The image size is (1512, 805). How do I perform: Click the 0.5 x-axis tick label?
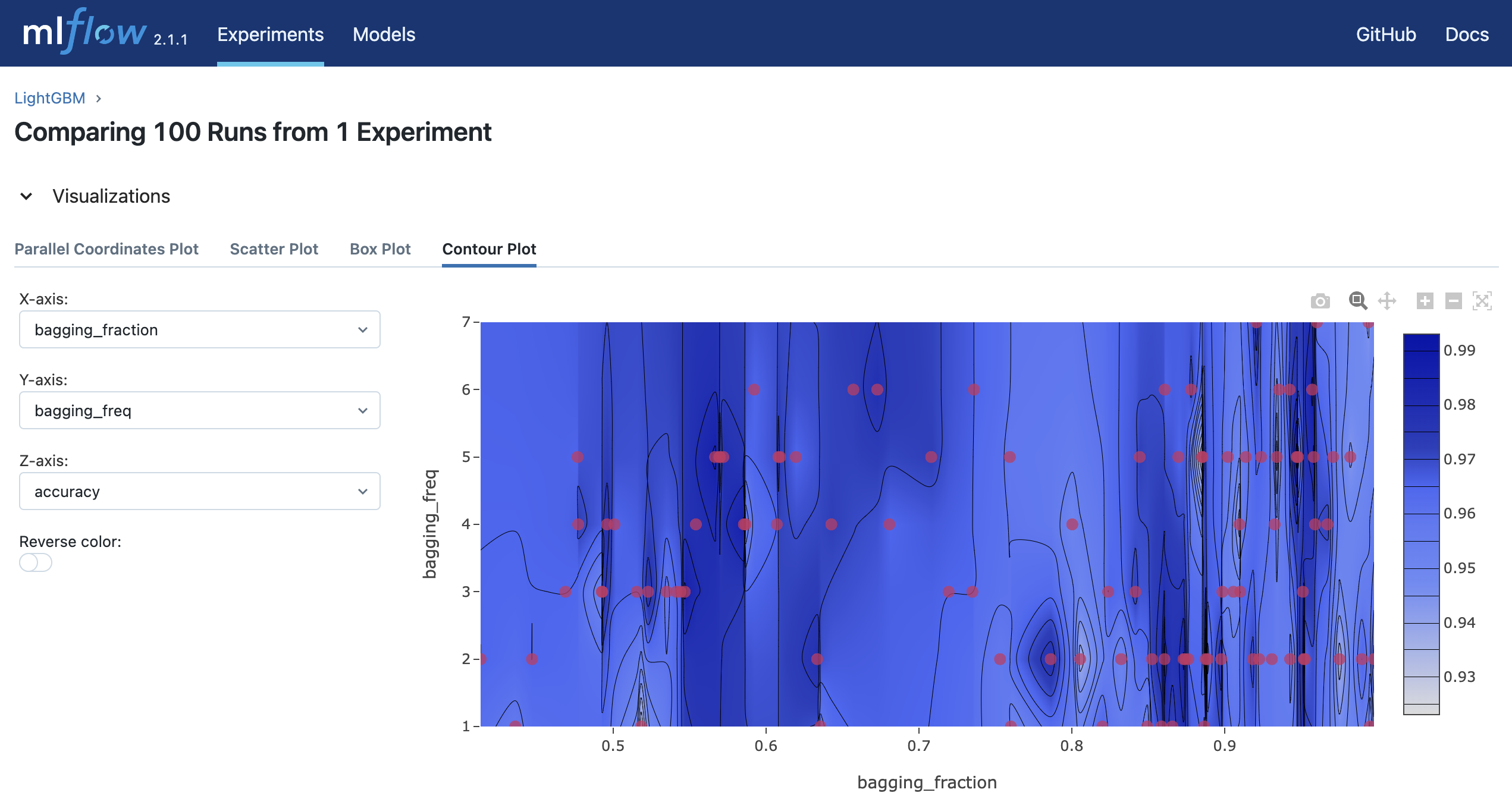tap(613, 746)
